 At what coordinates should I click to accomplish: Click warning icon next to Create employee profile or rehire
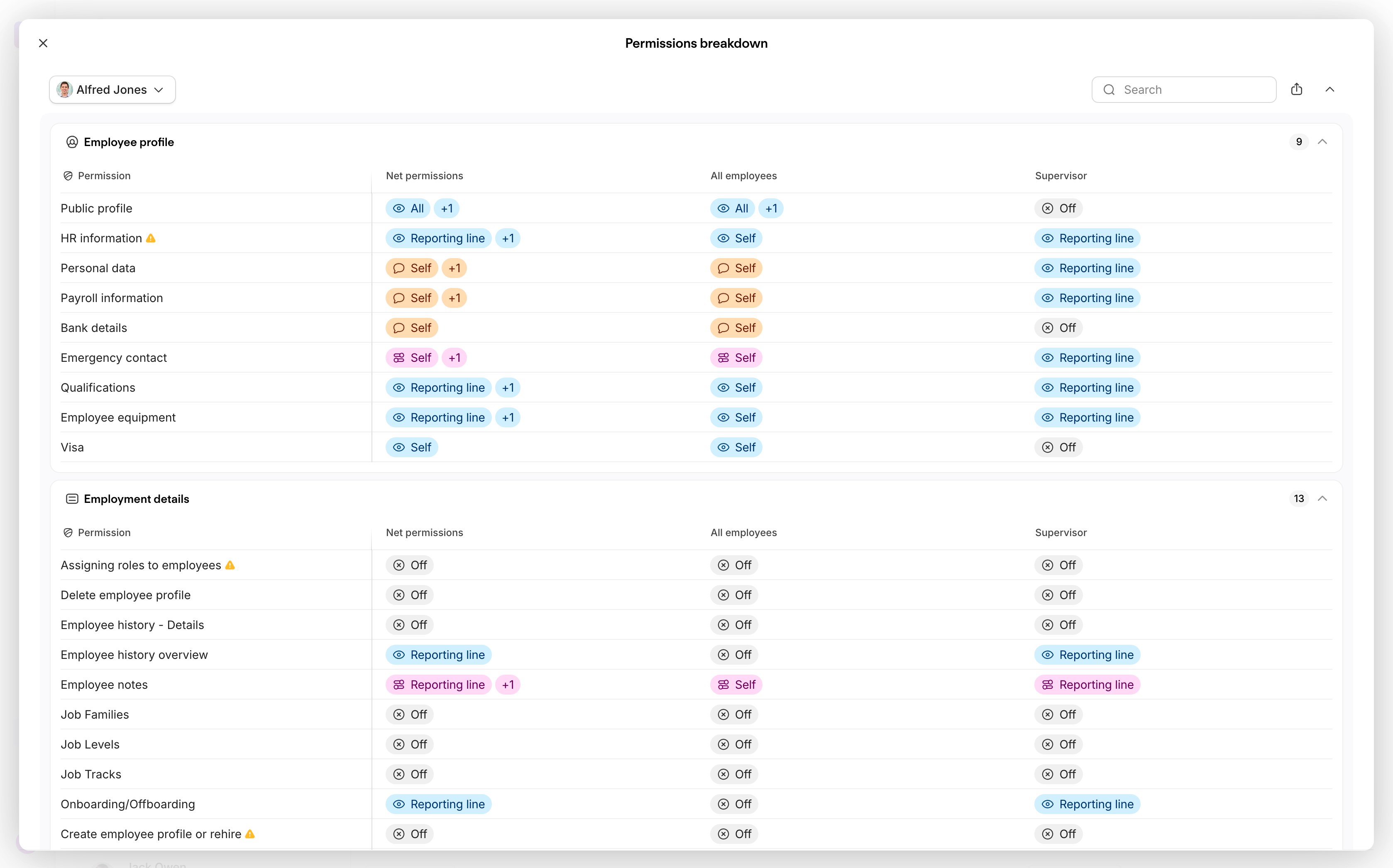tap(250, 834)
